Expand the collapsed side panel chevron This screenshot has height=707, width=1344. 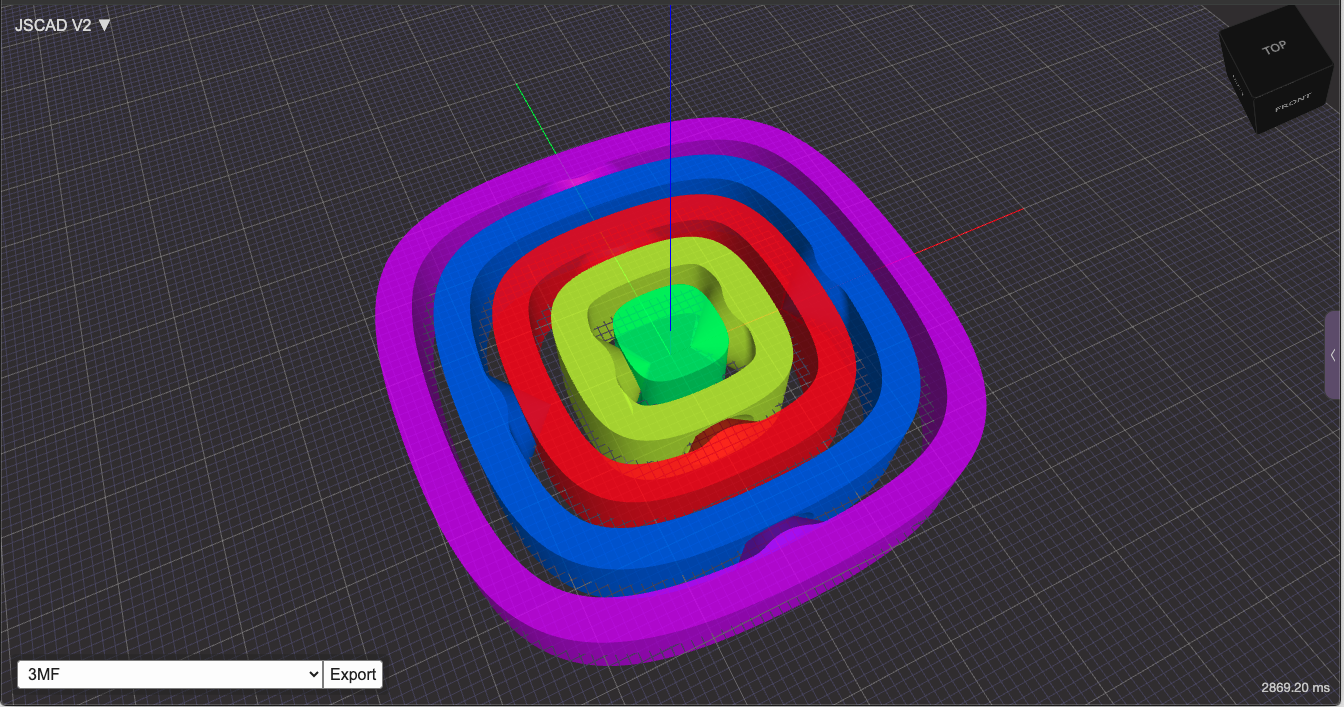tap(1333, 355)
